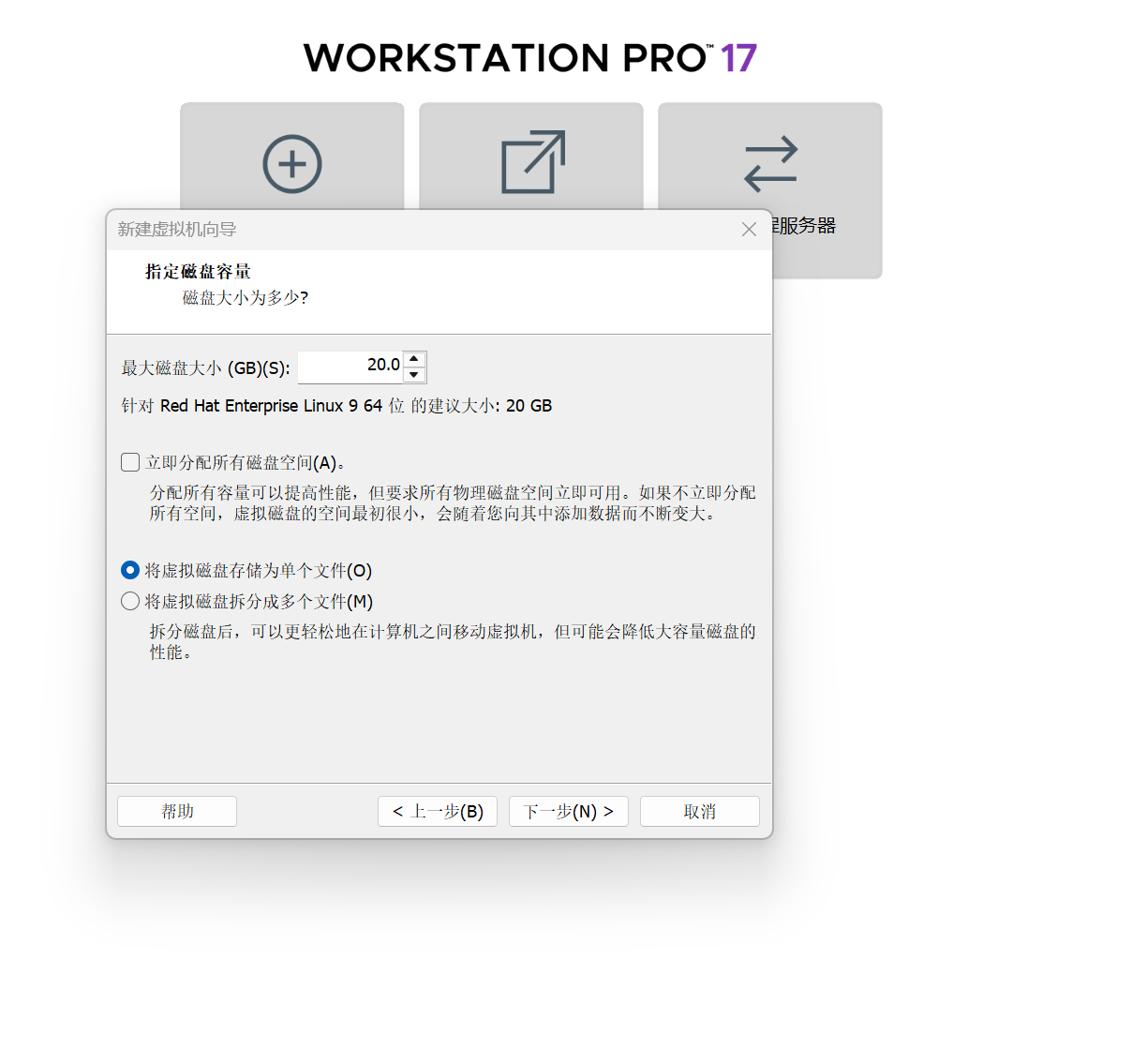The width and height of the screenshot is (1147, 1064).
Task: Click the spinner up arrow to increase disk size
Action: pos(415,359)
